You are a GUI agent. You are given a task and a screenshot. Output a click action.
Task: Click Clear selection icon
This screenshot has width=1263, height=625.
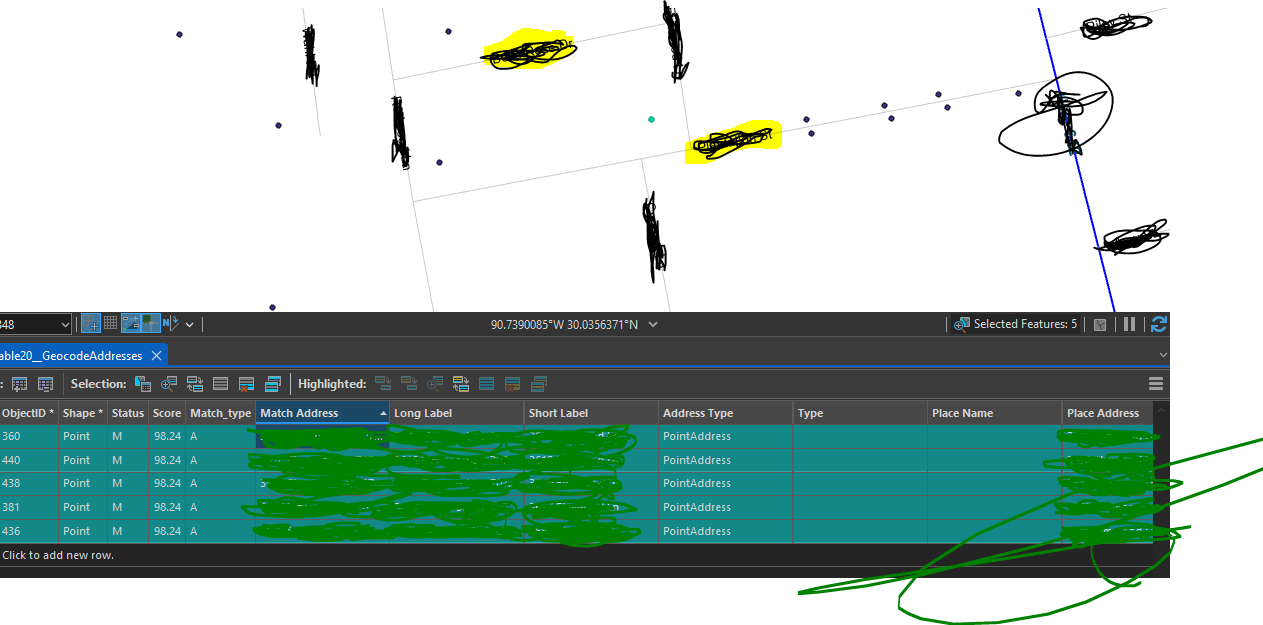pos(221,384)
